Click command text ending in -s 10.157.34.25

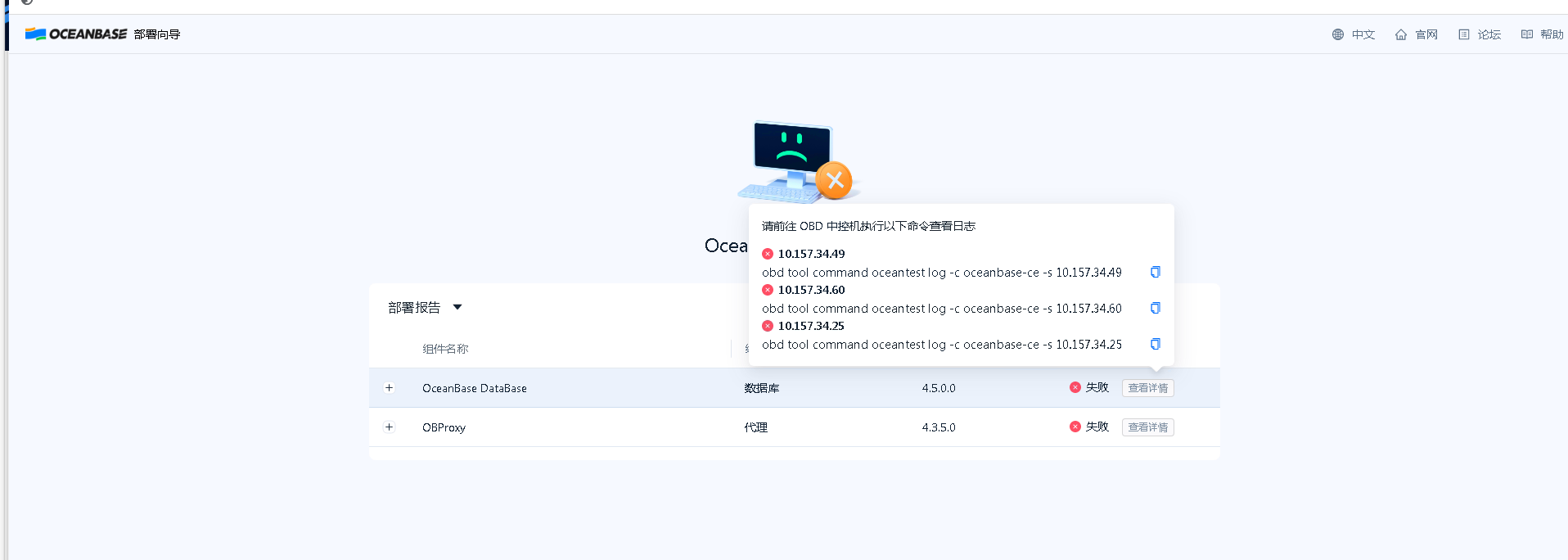pyautogui.click(x=942, y=345)
